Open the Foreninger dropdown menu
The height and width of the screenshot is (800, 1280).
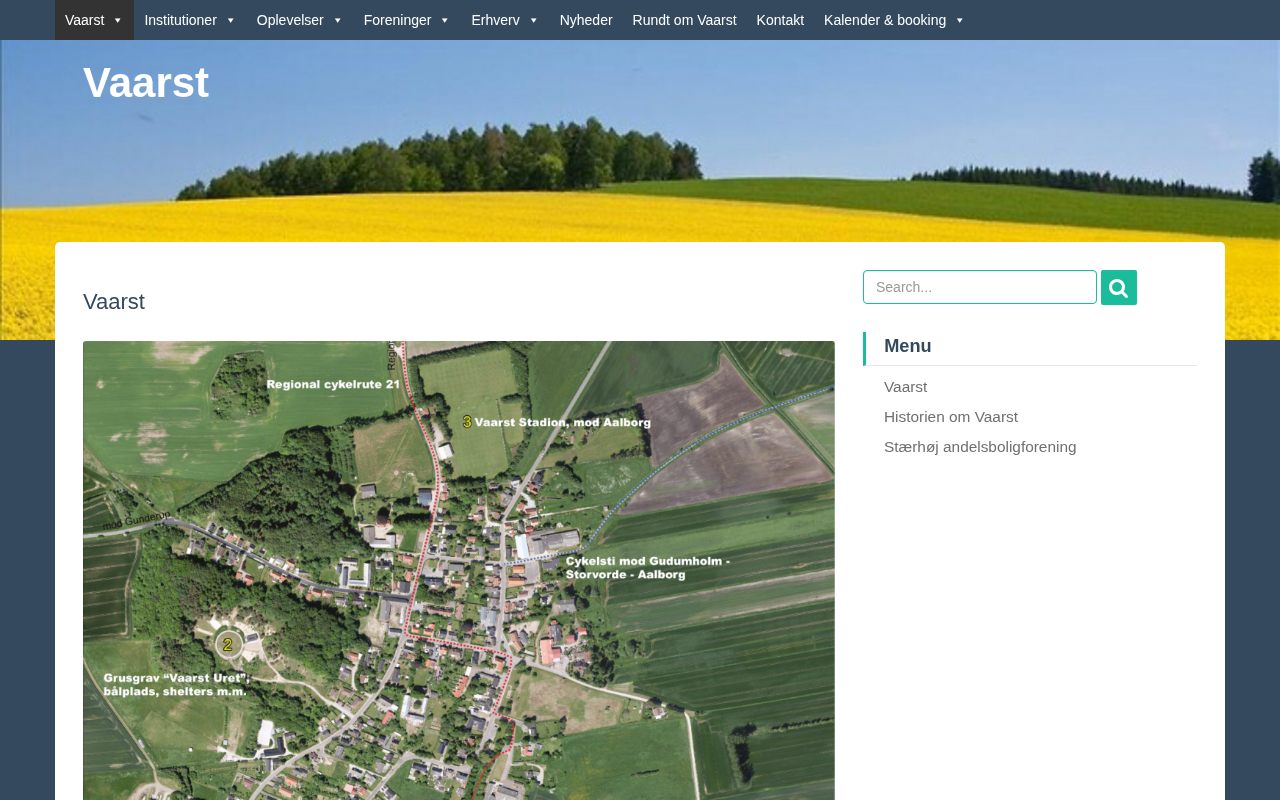pyautogui.click(x=407, y=20)
